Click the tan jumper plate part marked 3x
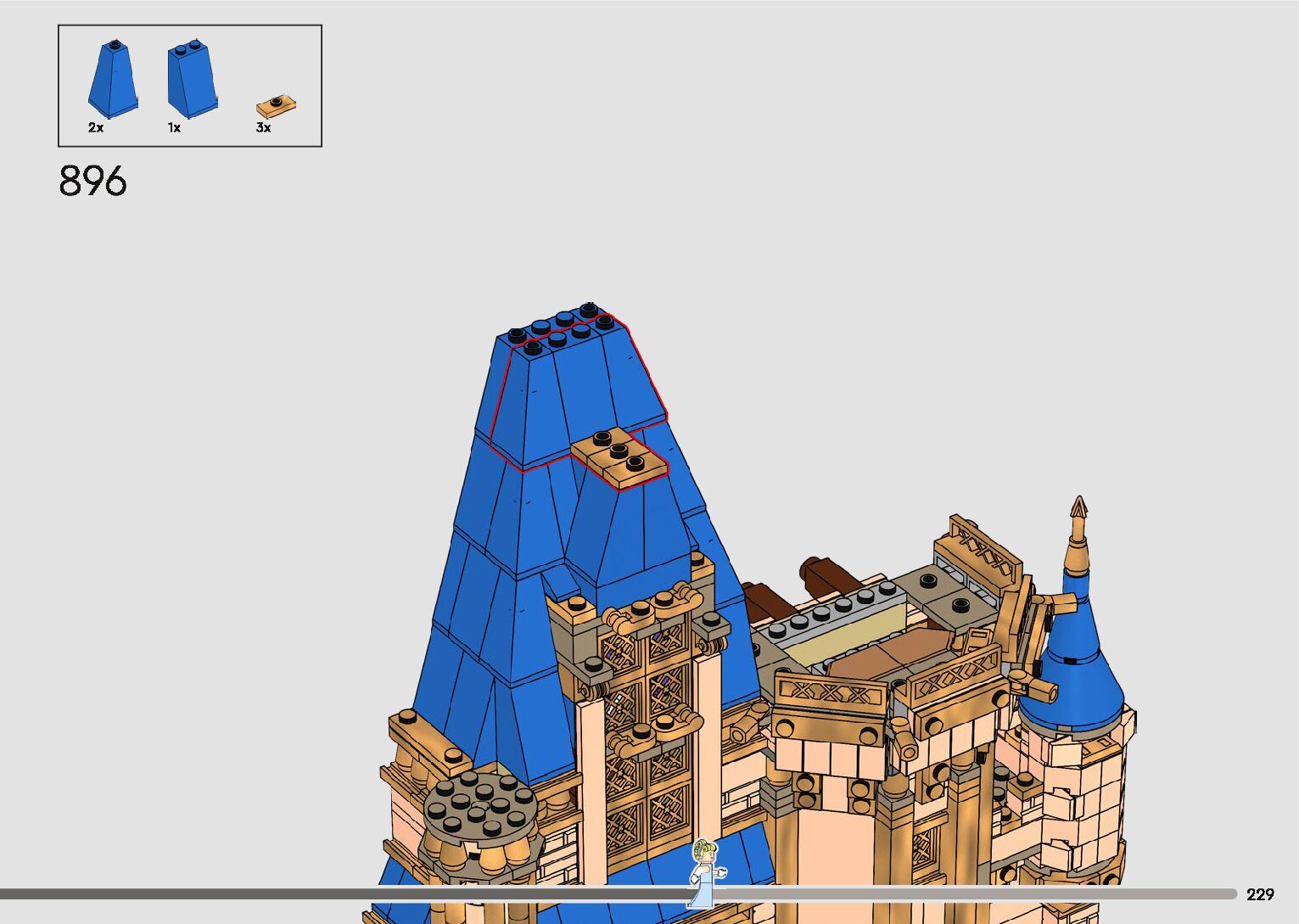 tap(277, 106)
